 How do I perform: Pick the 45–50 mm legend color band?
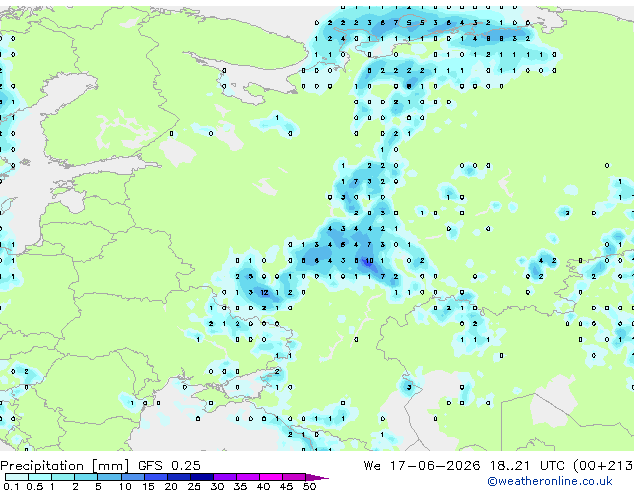tap(294, 477)
